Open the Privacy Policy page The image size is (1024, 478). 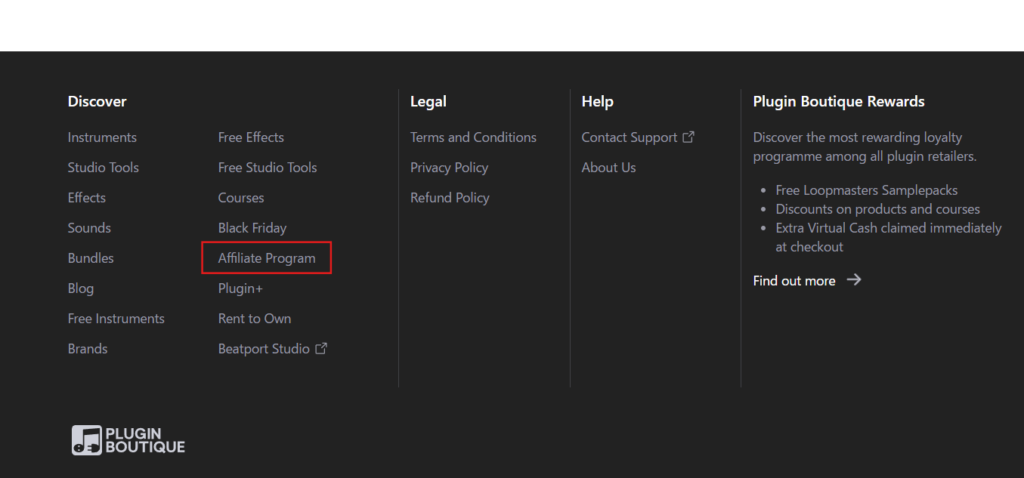point(449,168)
